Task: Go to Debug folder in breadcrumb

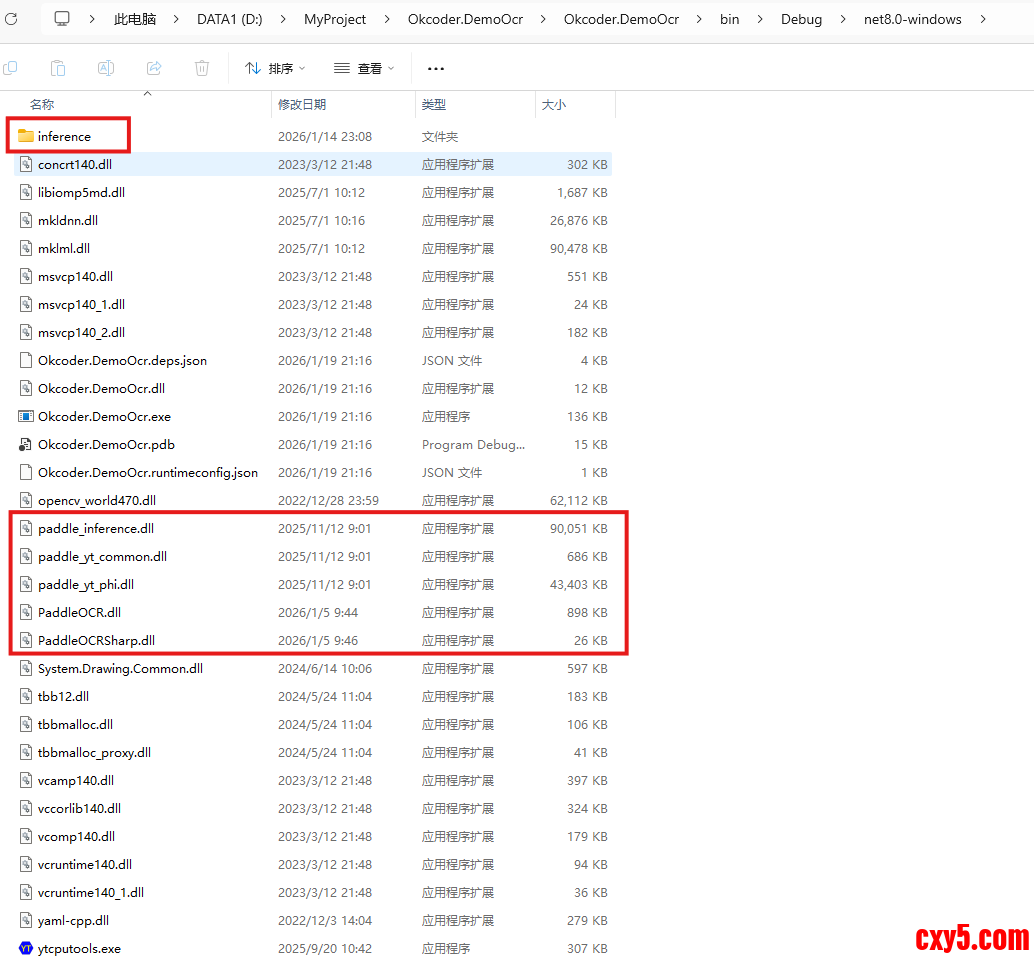Action: click(801, 19)
